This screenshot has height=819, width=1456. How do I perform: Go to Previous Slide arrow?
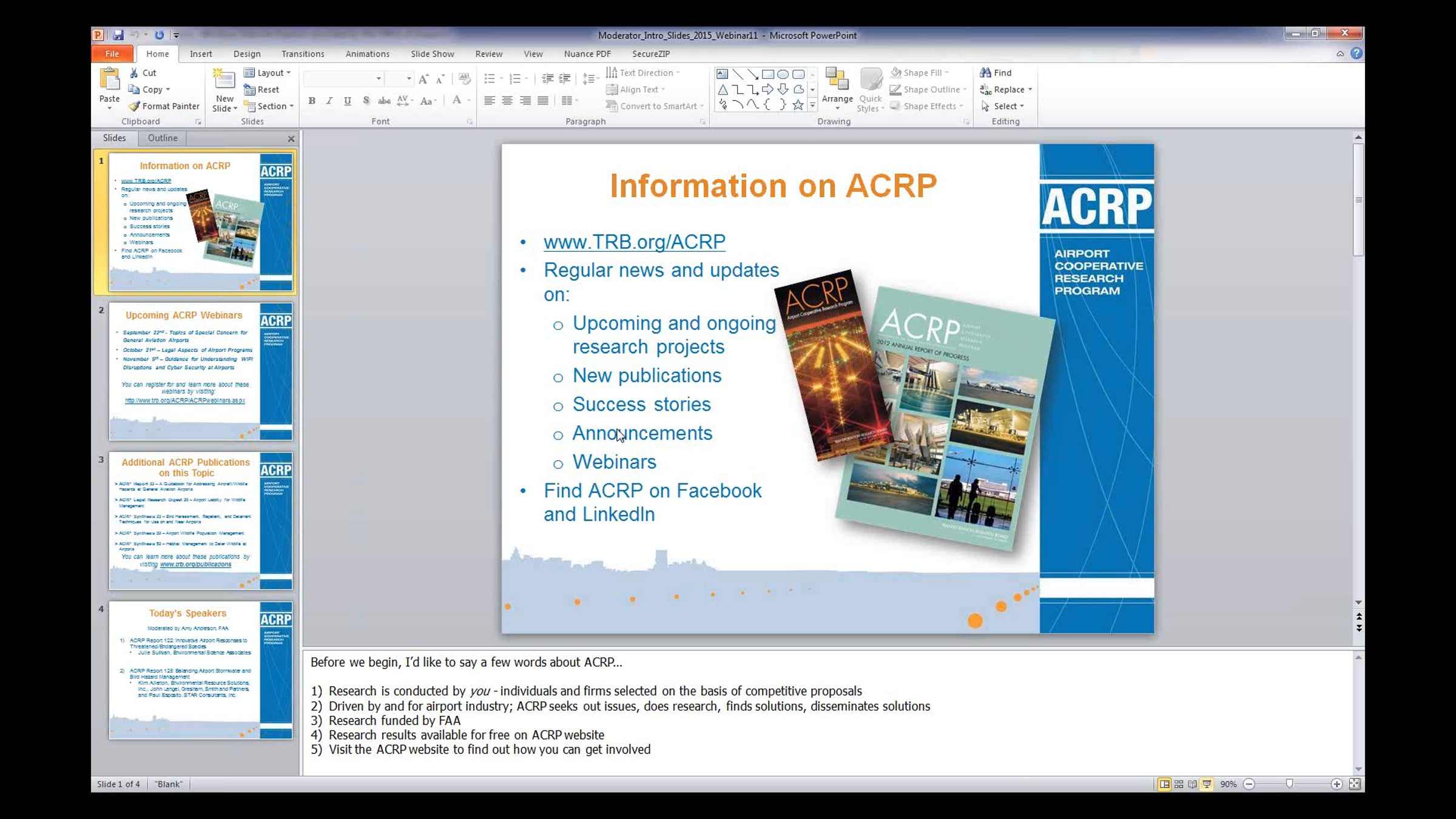tap(1359, 616)
